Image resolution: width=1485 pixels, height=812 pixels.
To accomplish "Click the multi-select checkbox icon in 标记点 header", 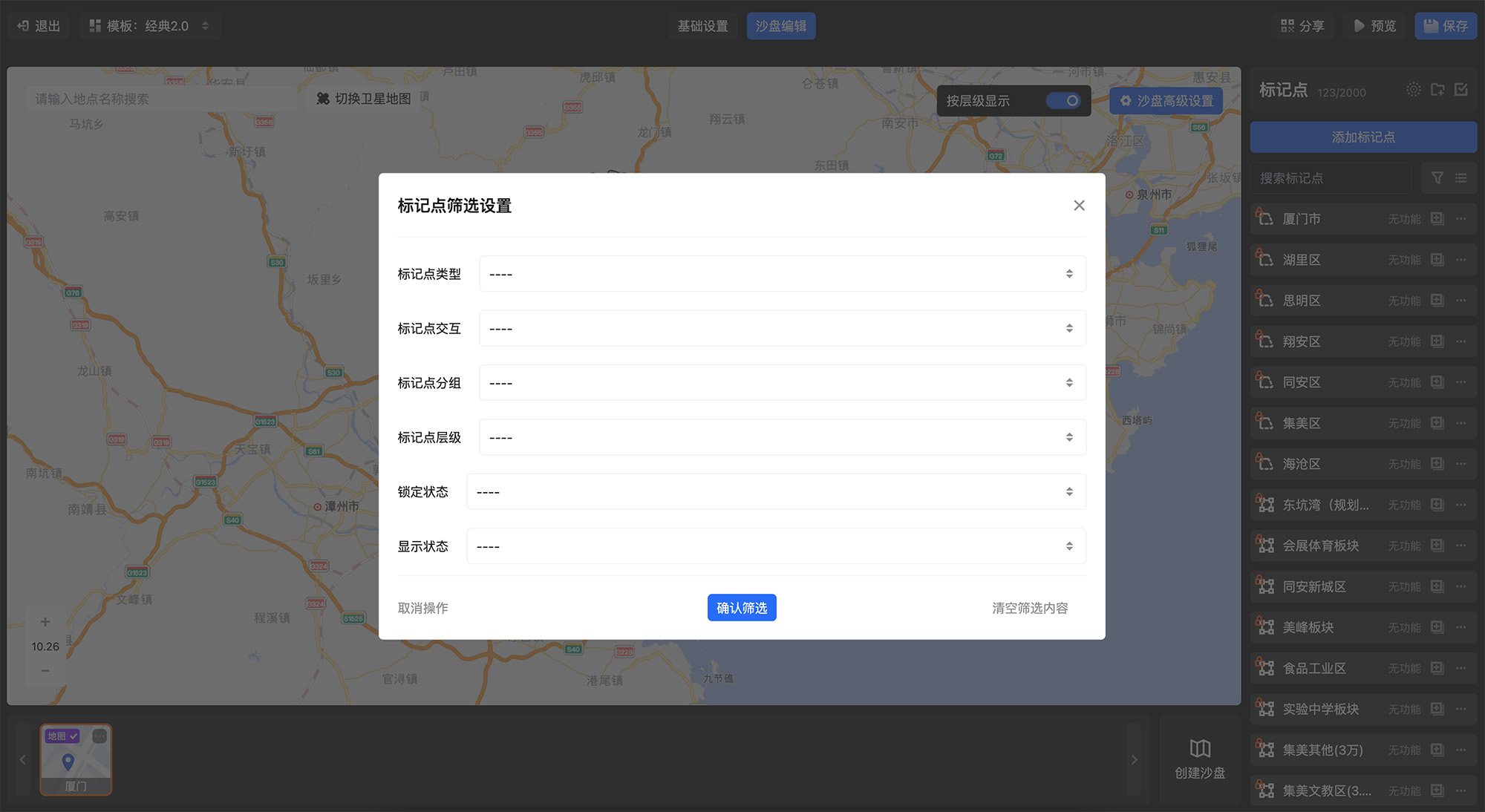I will pyautogui.click(x=1461, y=90).
